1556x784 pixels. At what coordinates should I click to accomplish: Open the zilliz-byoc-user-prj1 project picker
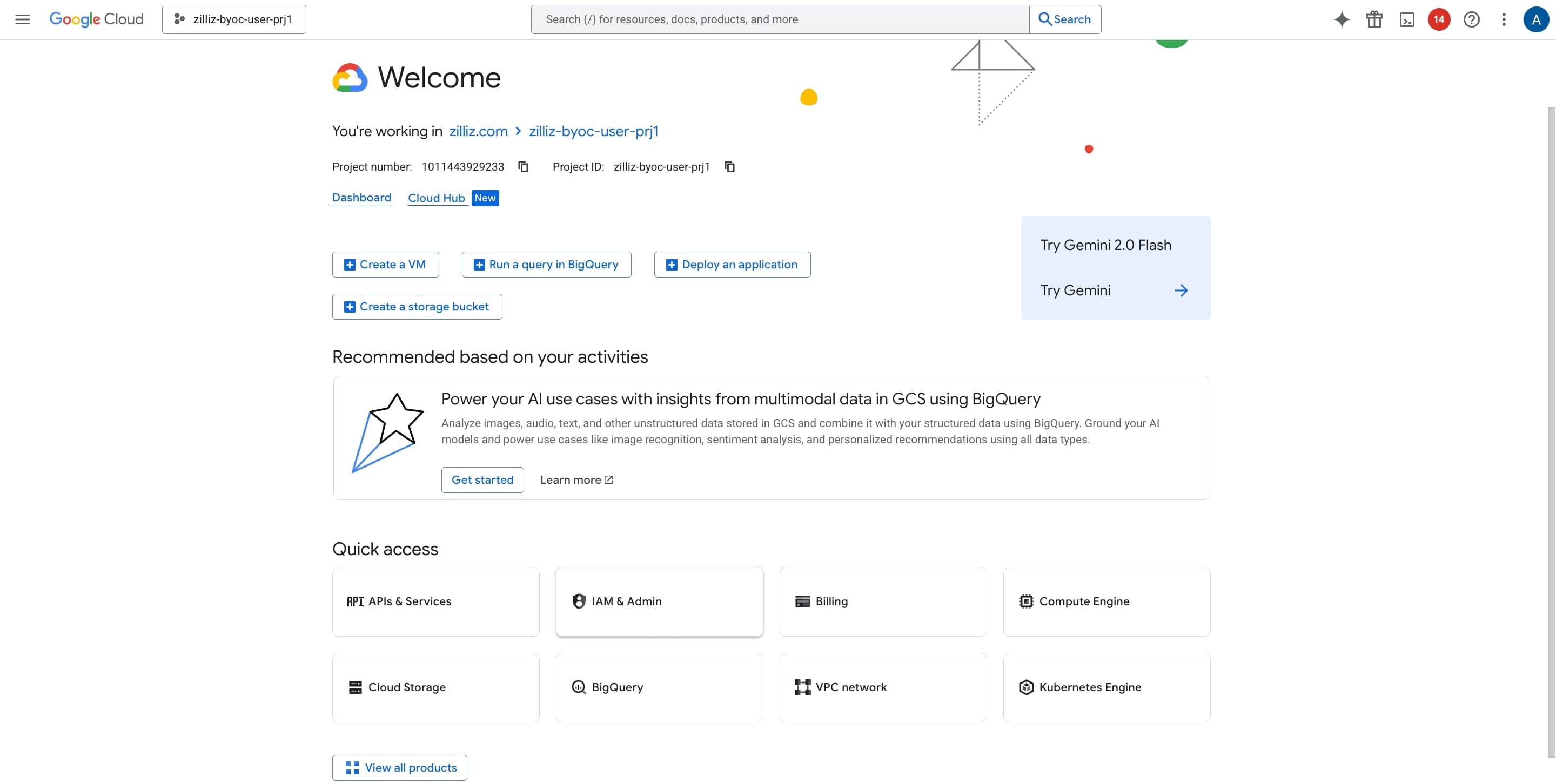click(234, 19)
